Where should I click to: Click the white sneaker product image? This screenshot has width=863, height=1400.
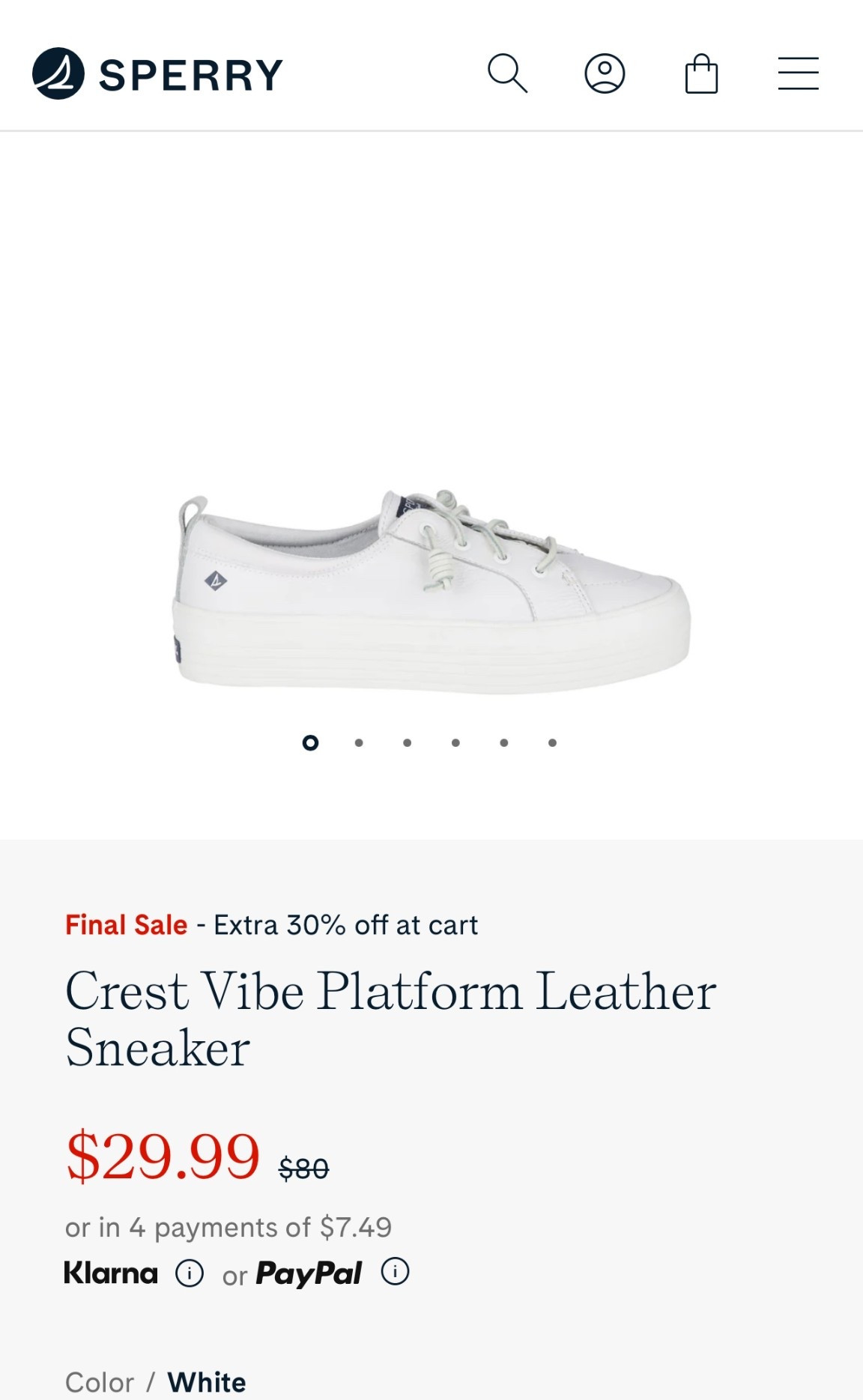pos(432,592)
